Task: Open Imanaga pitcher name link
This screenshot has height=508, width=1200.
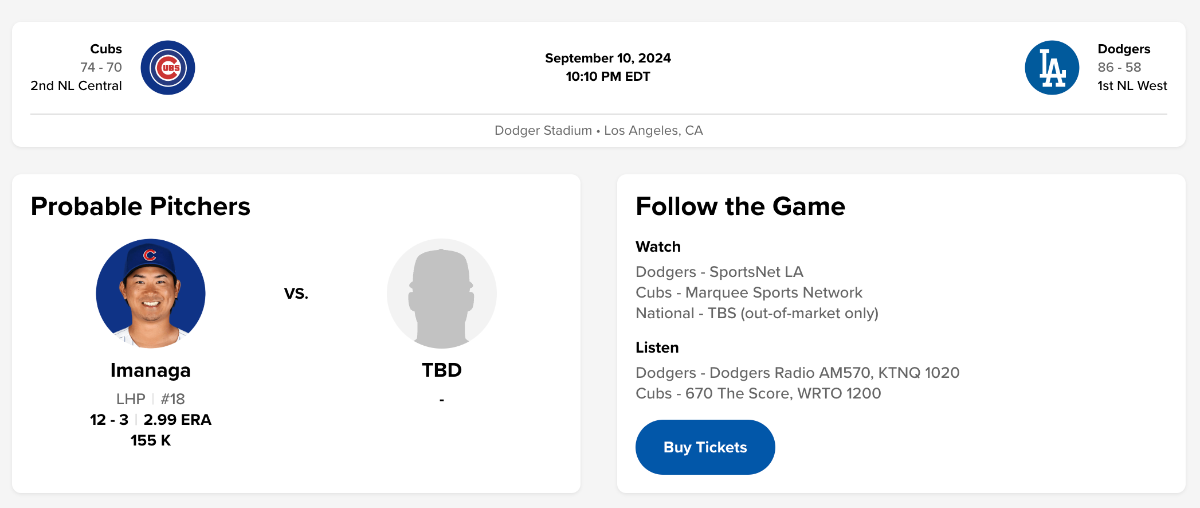Action: click(x=151, y=370)
